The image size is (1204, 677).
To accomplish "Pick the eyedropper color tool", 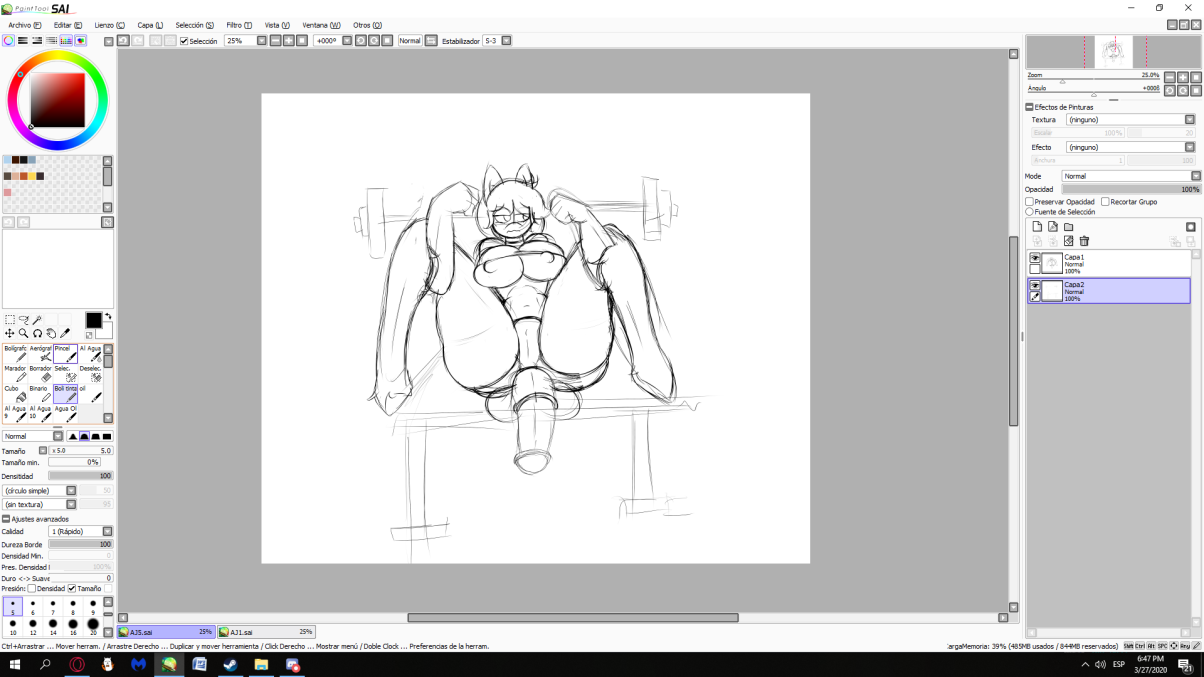I will [65, 334].
